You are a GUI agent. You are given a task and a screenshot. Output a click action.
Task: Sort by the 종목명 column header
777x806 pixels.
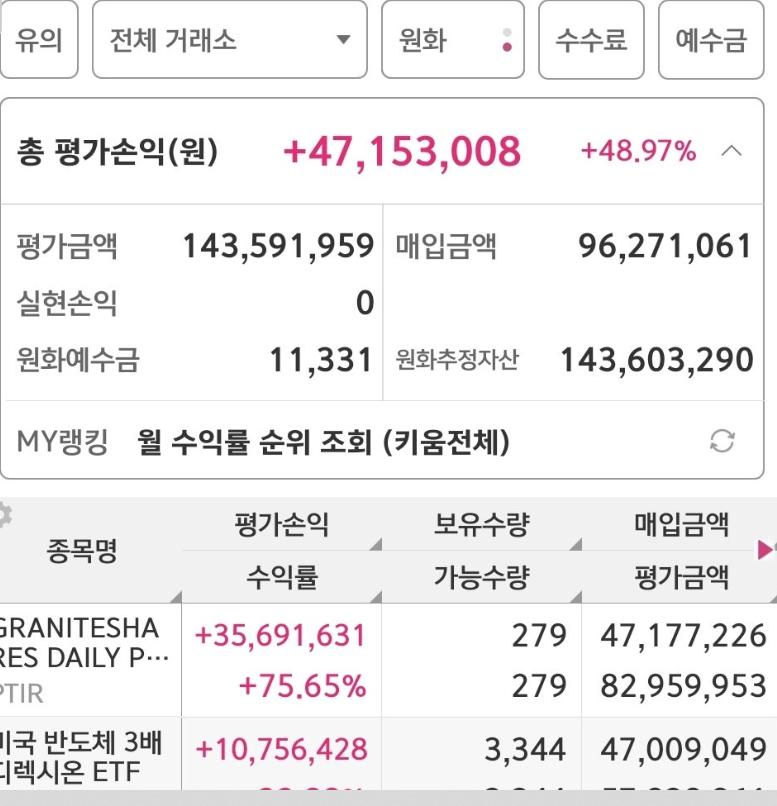coord(82,551)
